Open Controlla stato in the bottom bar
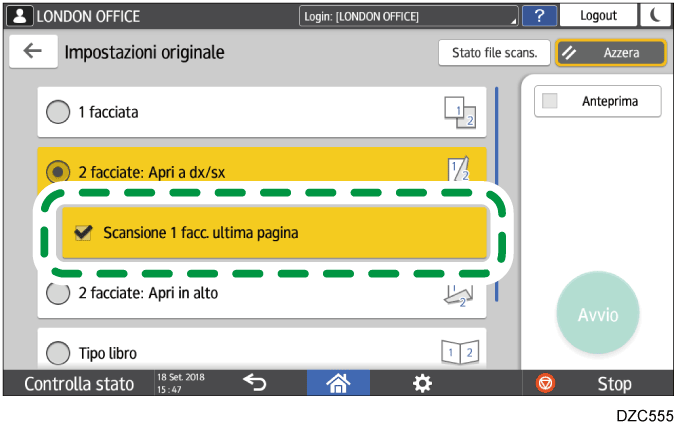679x427 pixels. point(78,383)
